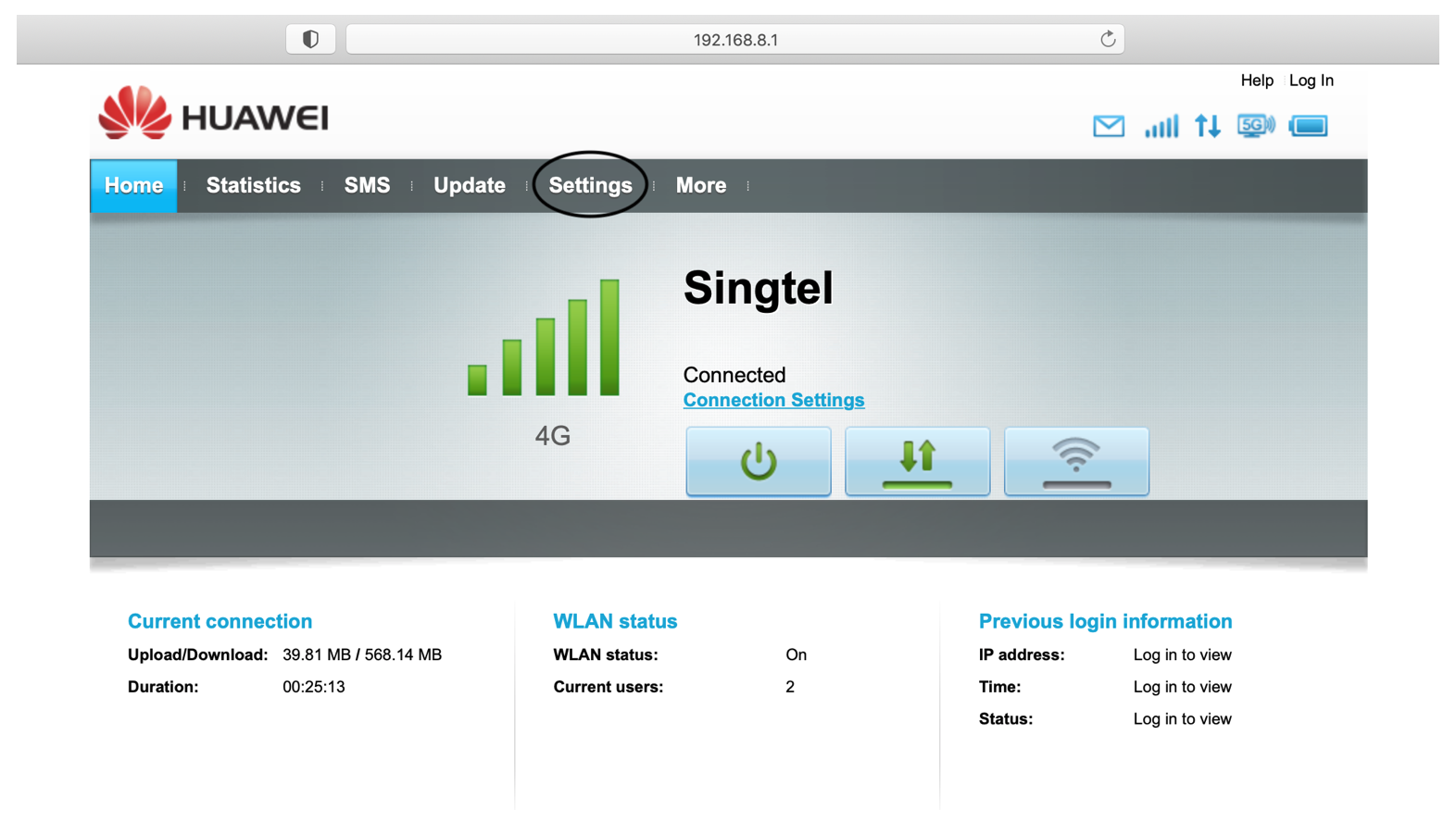Open the SMS envelope status icon
This screenshot has width=1456, height=822.
(x=1109, y=126)
